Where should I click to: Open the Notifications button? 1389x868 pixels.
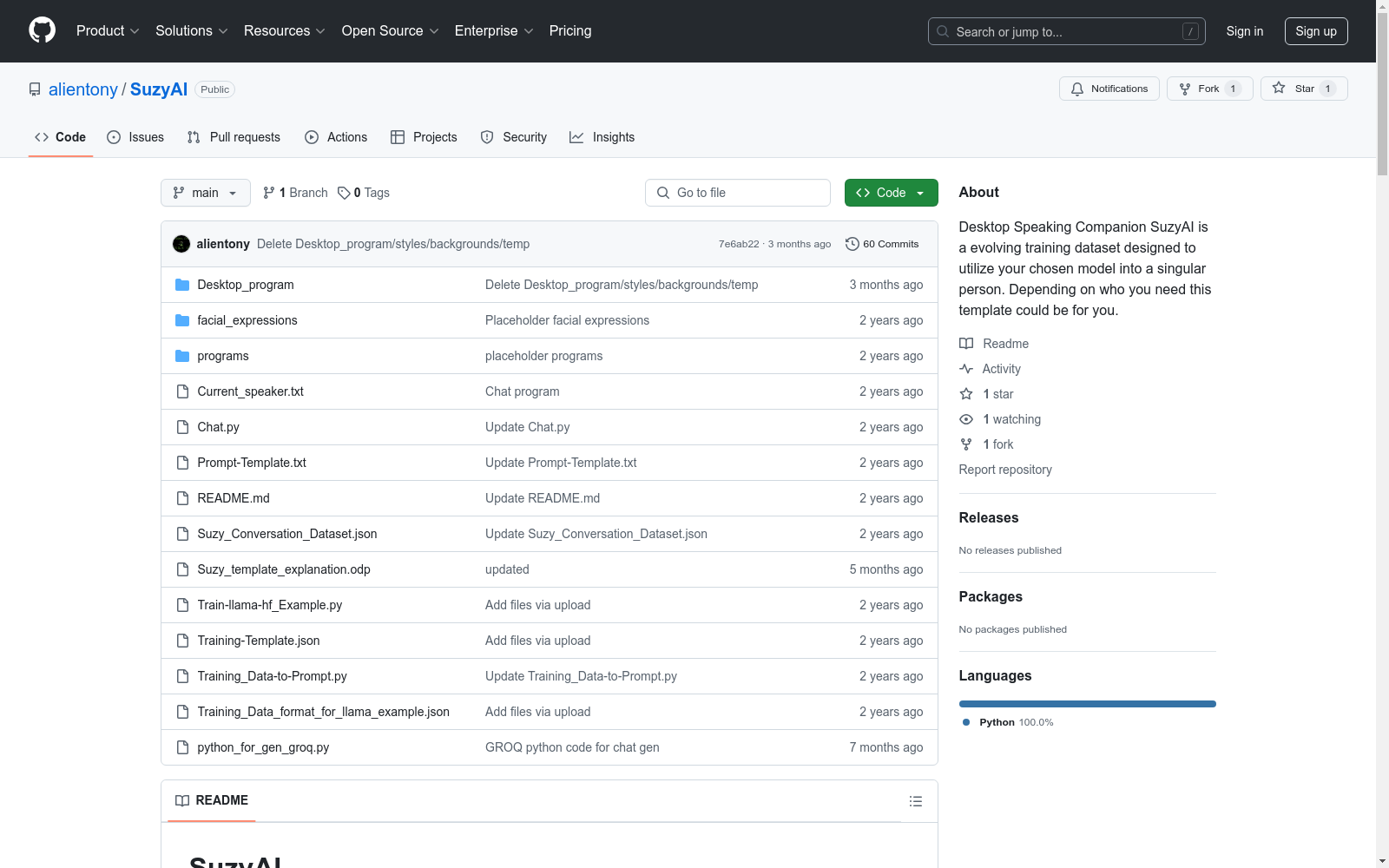click(x=1109, y=89)
